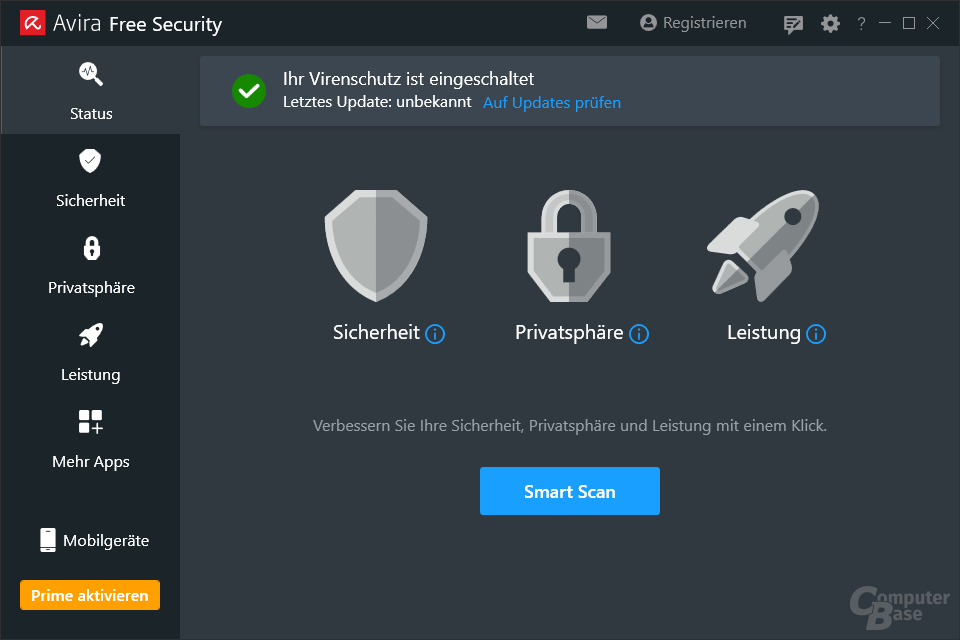The width and height of the screenshot is (960, 640).
Task: Click the help question mark icon
Action: [x=862, y=24]
